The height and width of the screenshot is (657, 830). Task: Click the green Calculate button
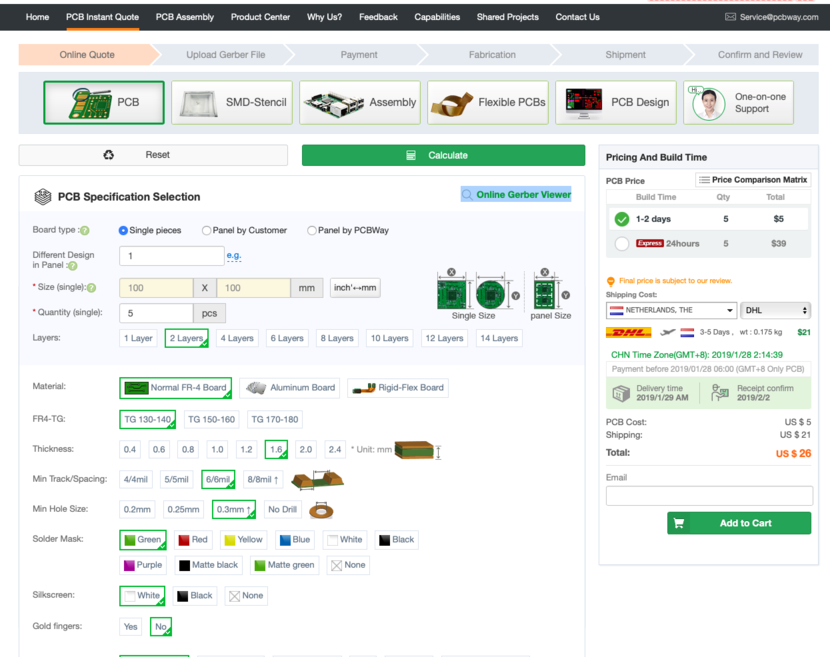(443, 155)
